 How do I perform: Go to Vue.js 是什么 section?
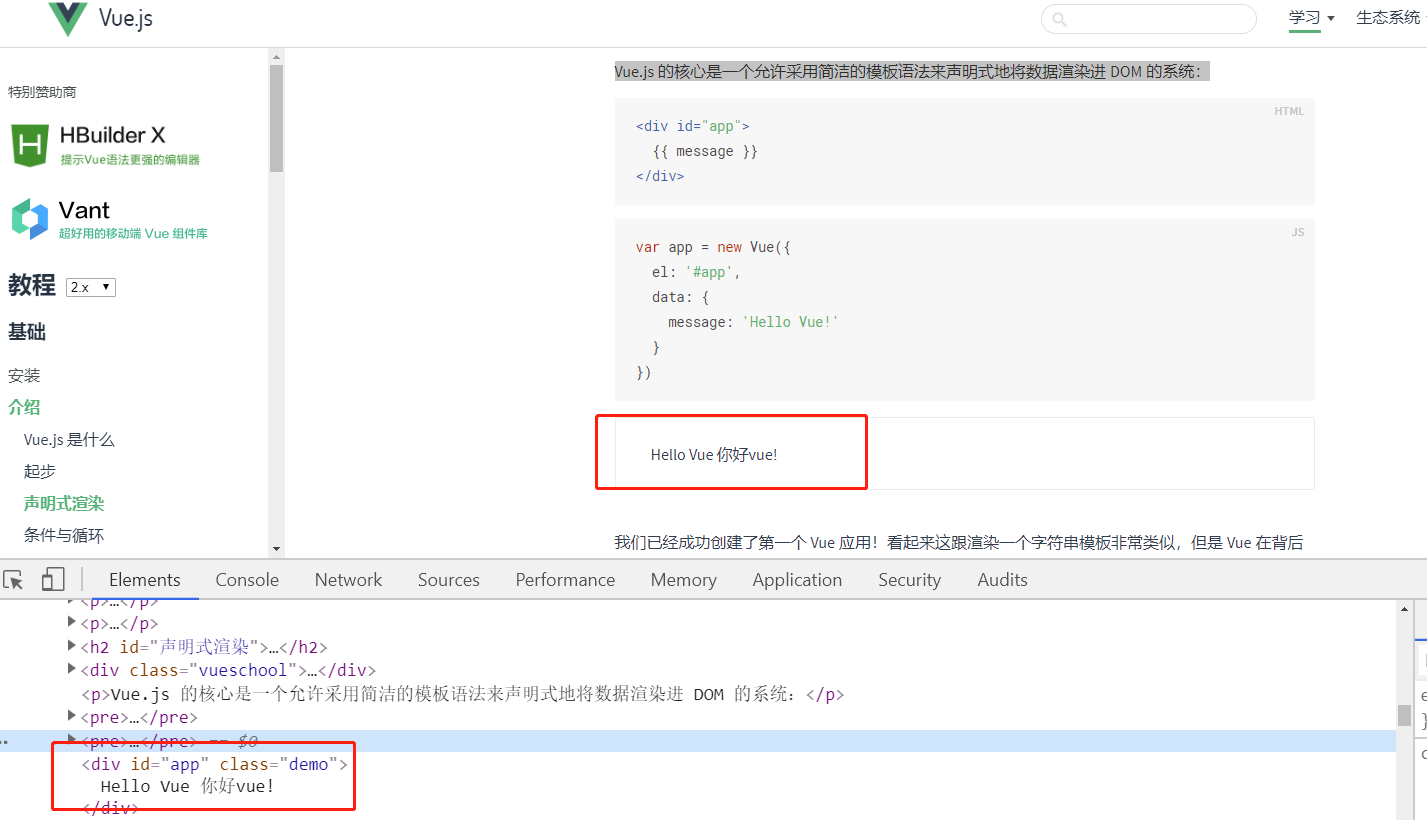pyautogui.click(x=69, y=439)
